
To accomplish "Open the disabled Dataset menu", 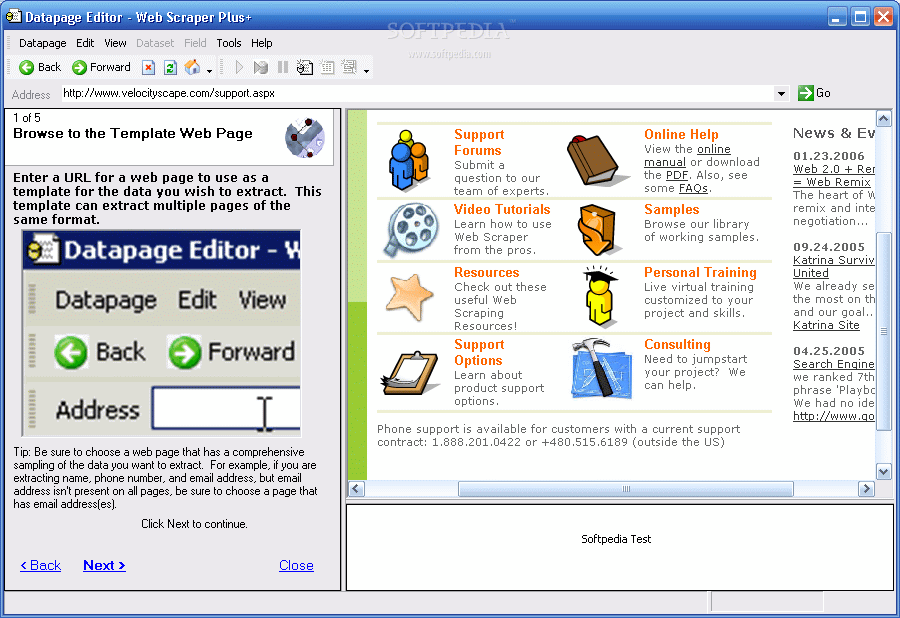I will pos(155,43).
